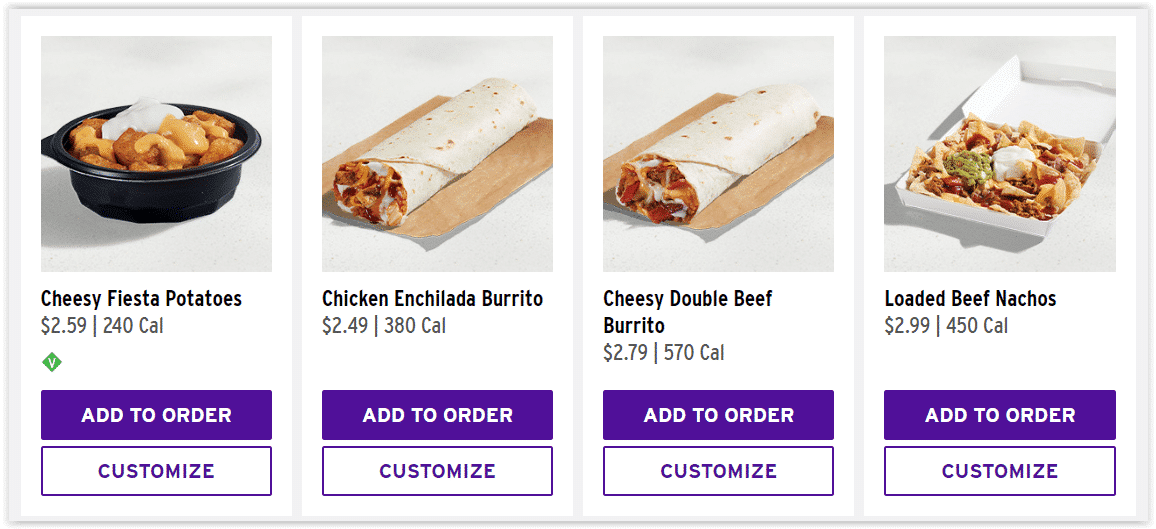1156x529 pixels.
Task: Click the green vegetarian badge icon
Action: pos(52,363)
